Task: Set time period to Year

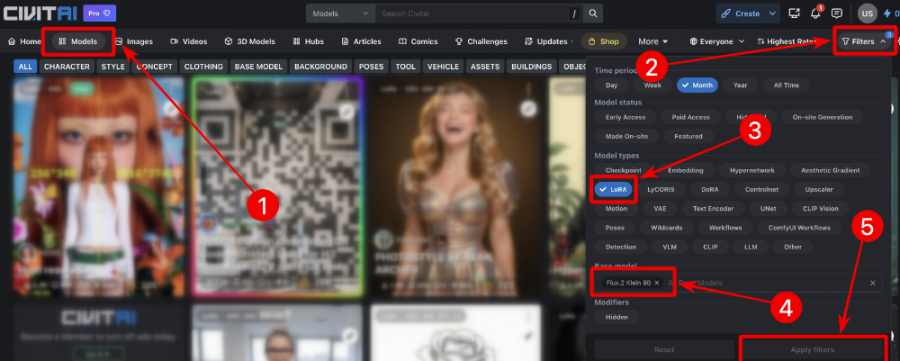Action: (740, 85)
